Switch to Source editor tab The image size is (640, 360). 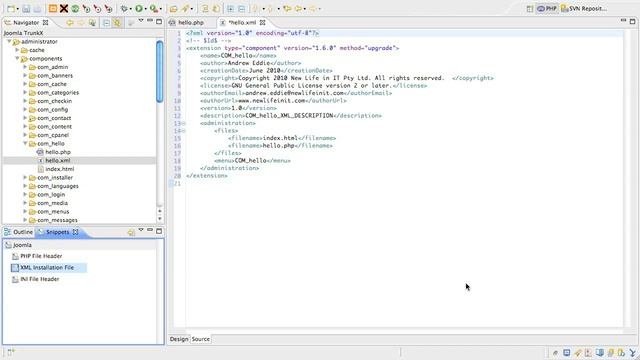click(200, 339)
